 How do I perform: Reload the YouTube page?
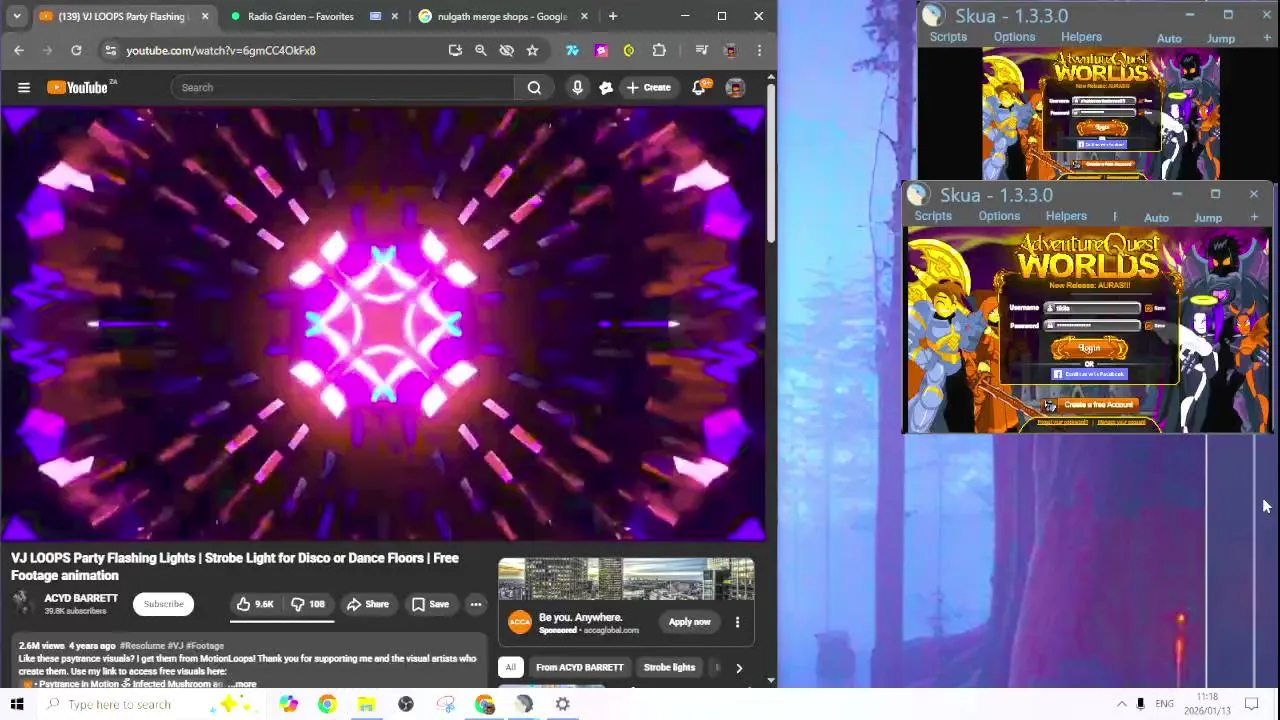pos(76,50)
